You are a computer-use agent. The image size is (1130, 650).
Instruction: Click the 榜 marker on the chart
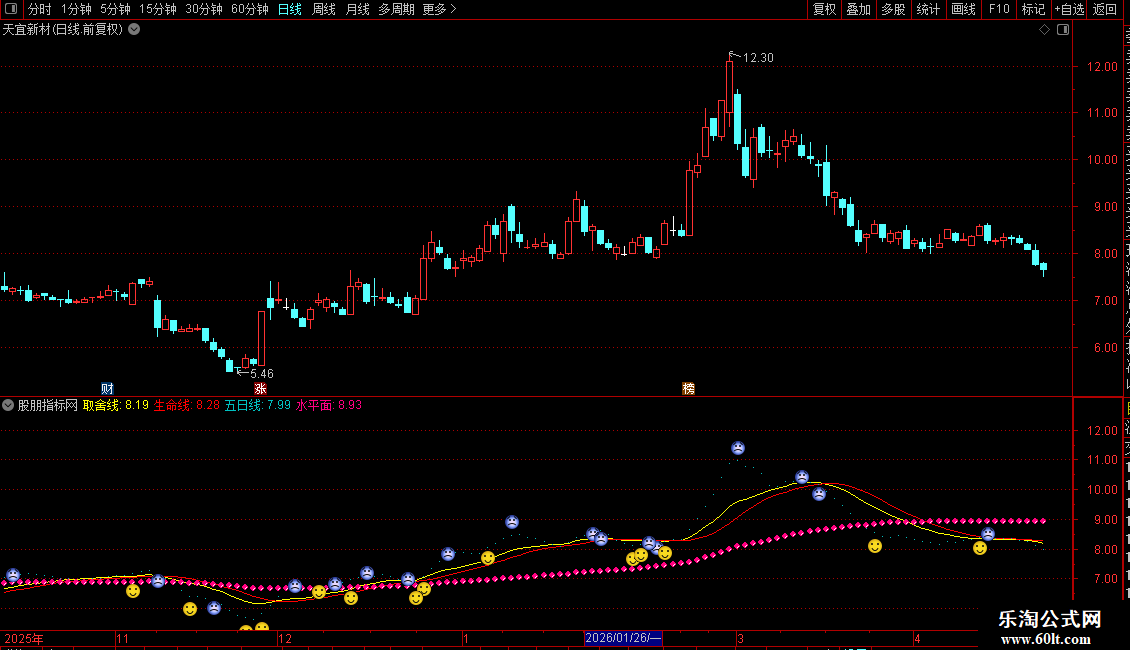pyautogui.click(x=688, y=388)
